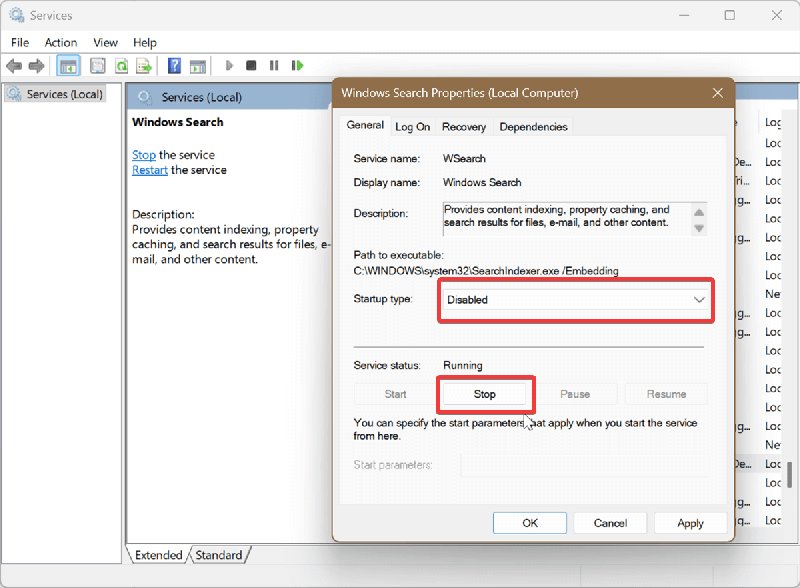
Task: Click the Stop button in properties dialog
Action: (x=484, y=394)
